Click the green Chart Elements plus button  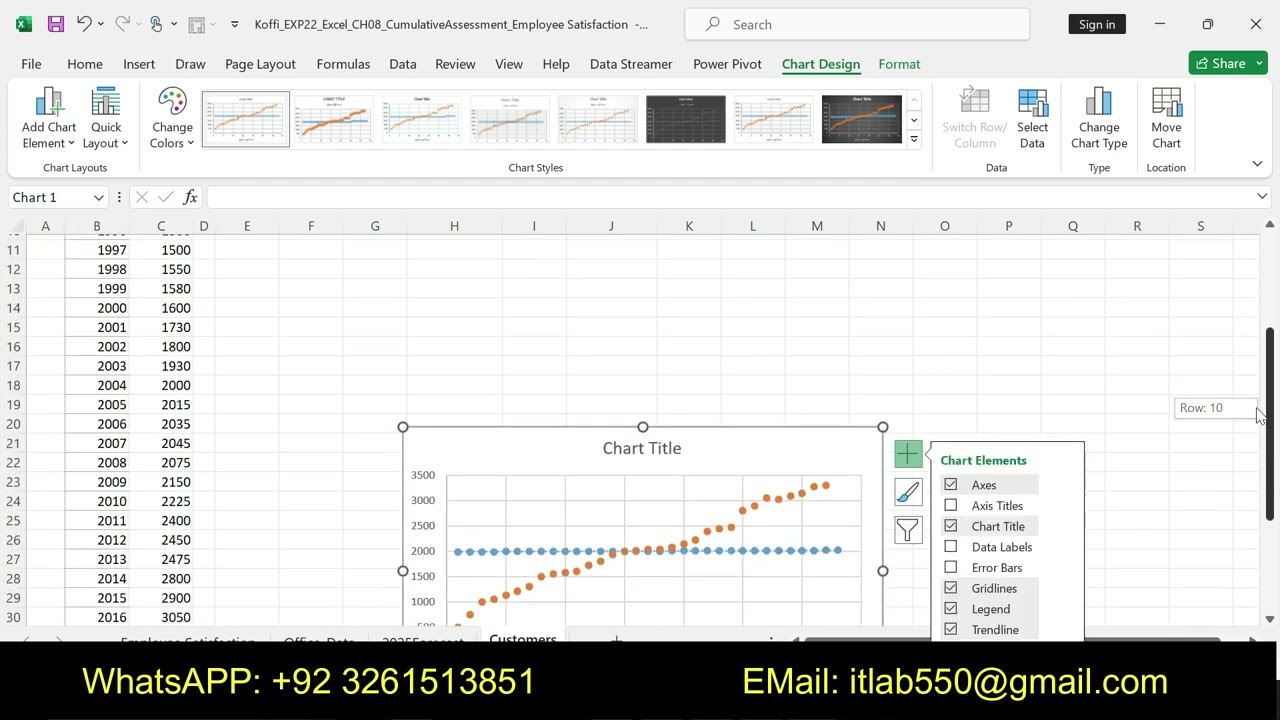point(907,455)
